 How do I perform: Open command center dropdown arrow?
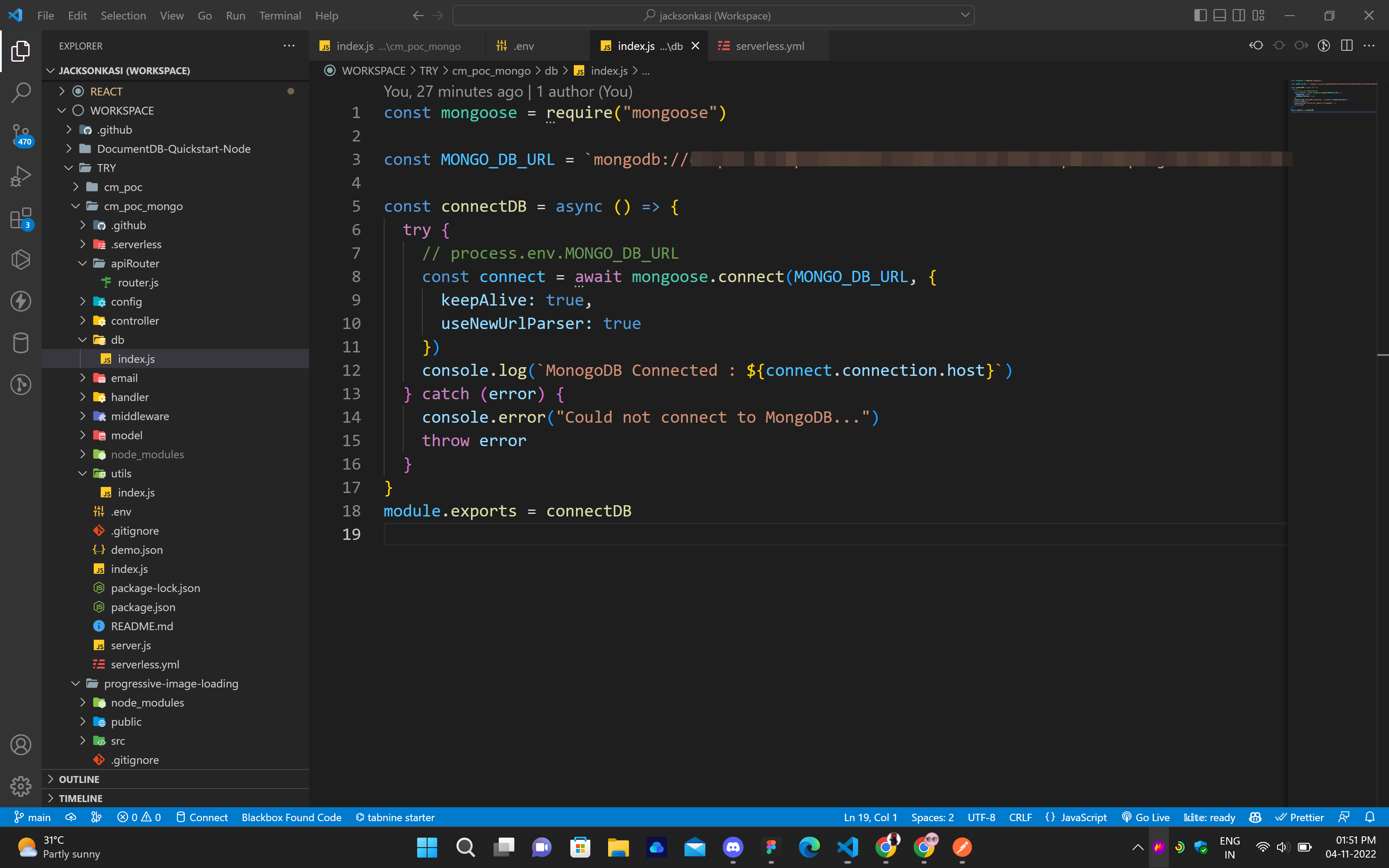click(965, 16)
